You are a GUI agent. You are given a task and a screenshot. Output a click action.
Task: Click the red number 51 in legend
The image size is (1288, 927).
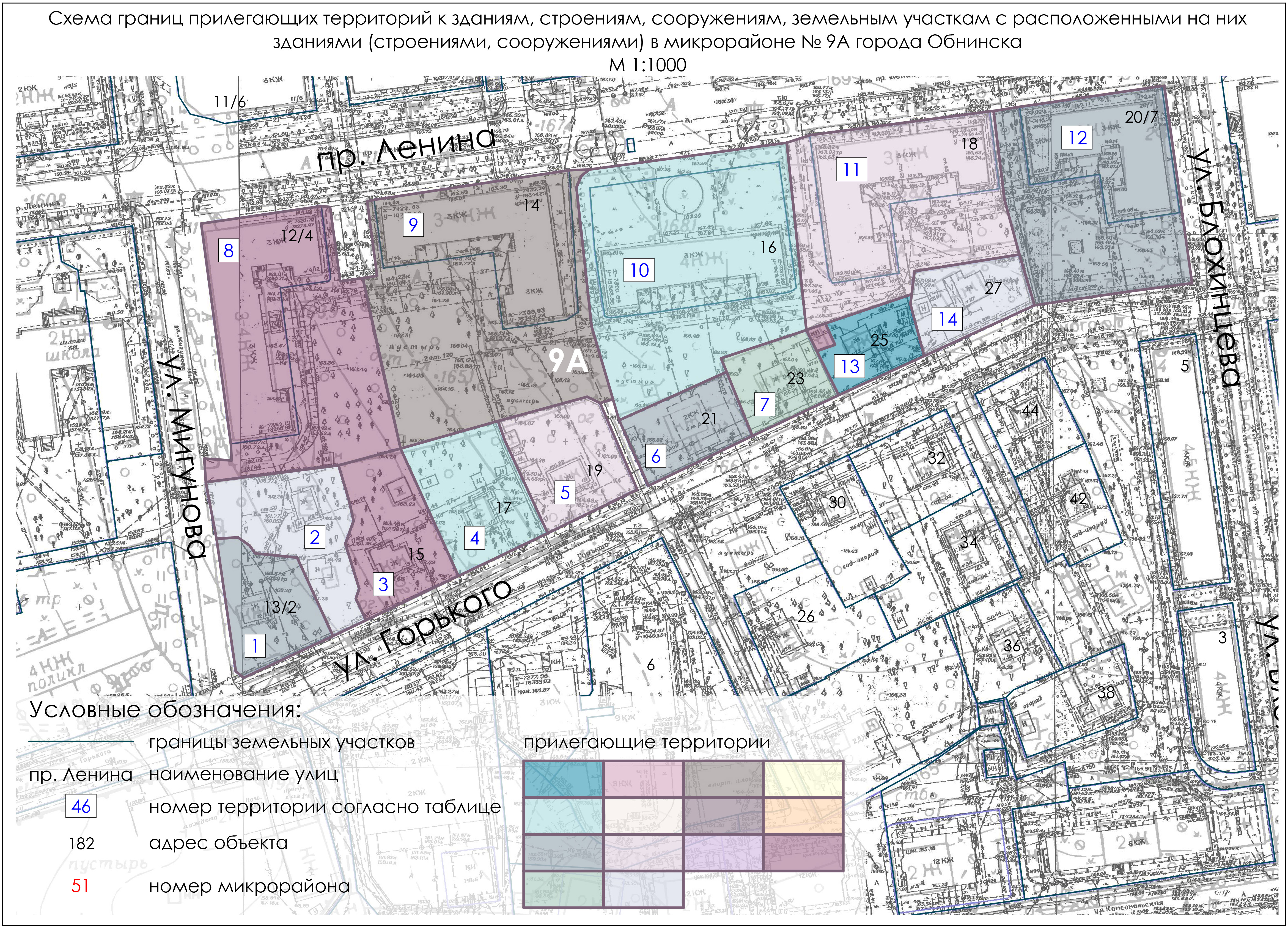[x=80, y=885]
